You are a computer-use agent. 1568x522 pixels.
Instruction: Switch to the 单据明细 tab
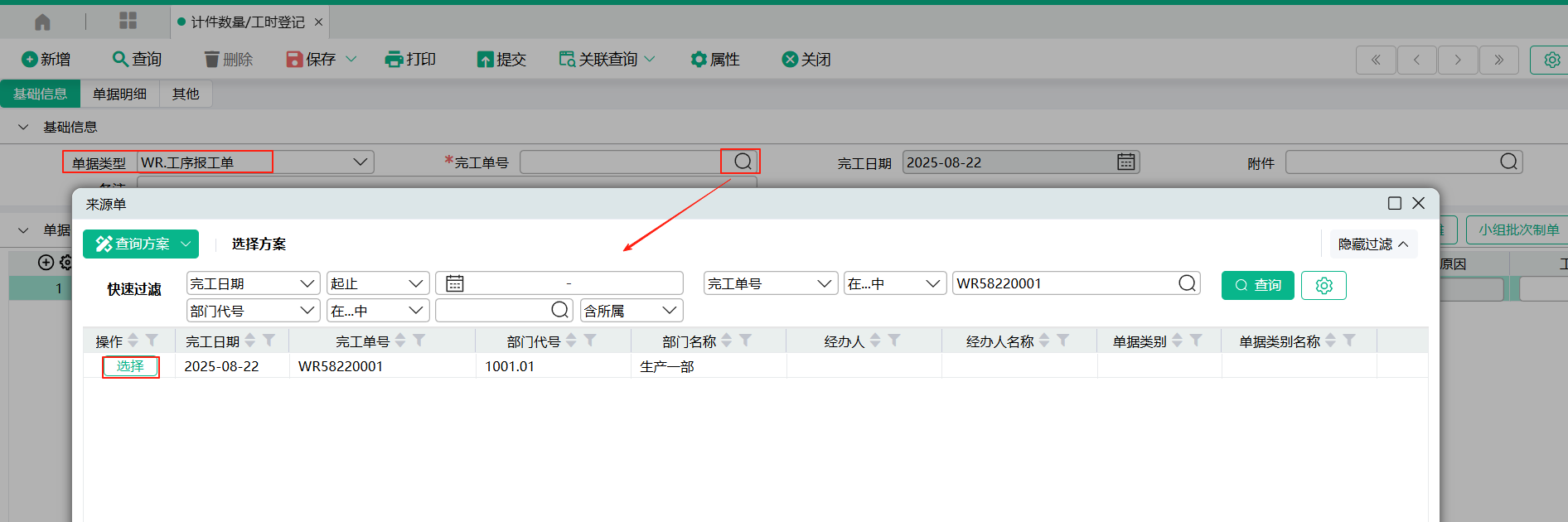tap(119, 94)
